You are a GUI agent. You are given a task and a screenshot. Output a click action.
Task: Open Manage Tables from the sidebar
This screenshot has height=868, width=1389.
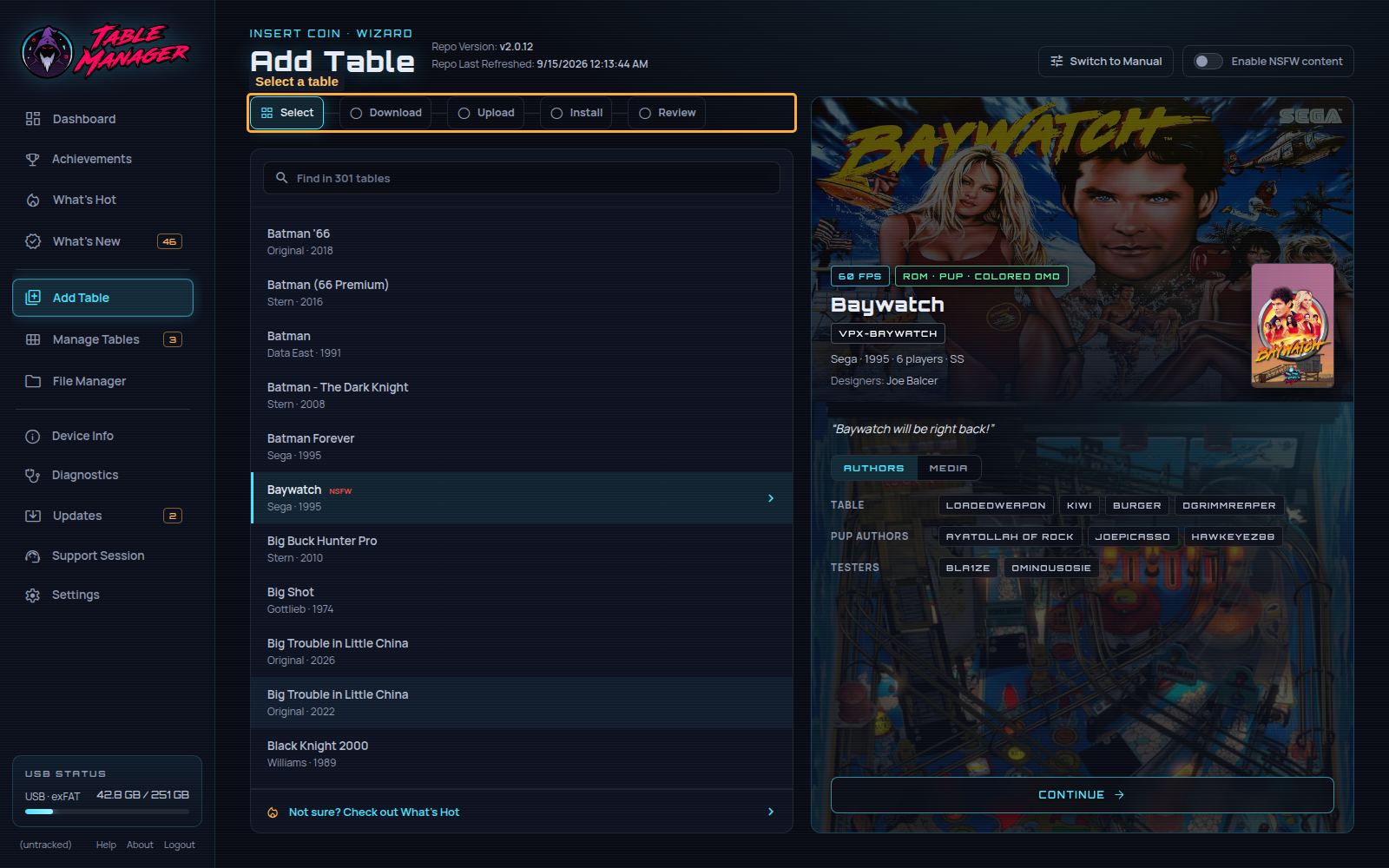point(102,339)
